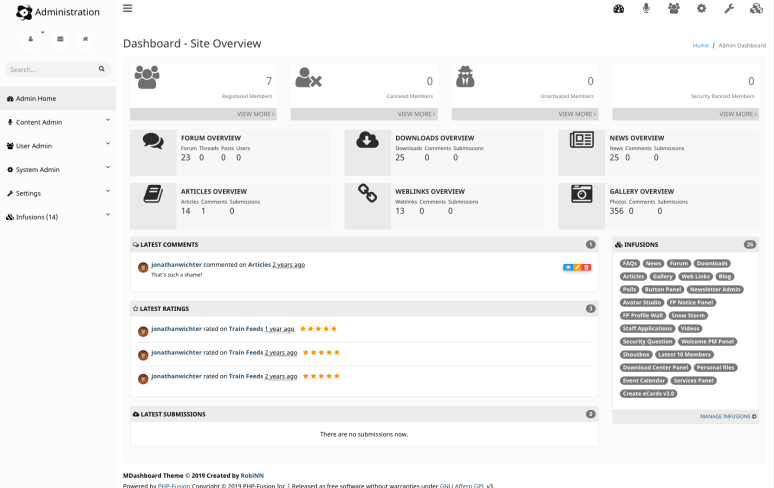Image resolution: width=774 pixels, height=488 pixels.
Task: Open the users group icon in top bar
Action: click(674, 9)
